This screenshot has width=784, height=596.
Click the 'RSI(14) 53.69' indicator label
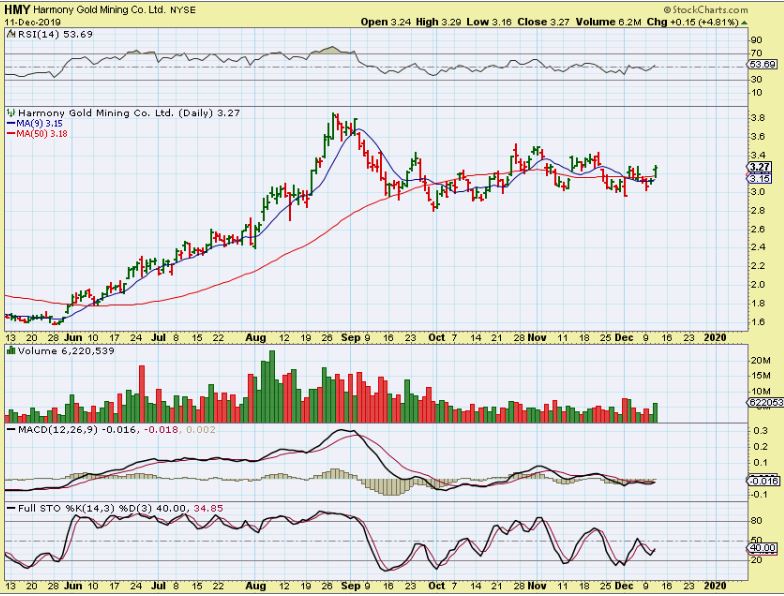[56, 34]
